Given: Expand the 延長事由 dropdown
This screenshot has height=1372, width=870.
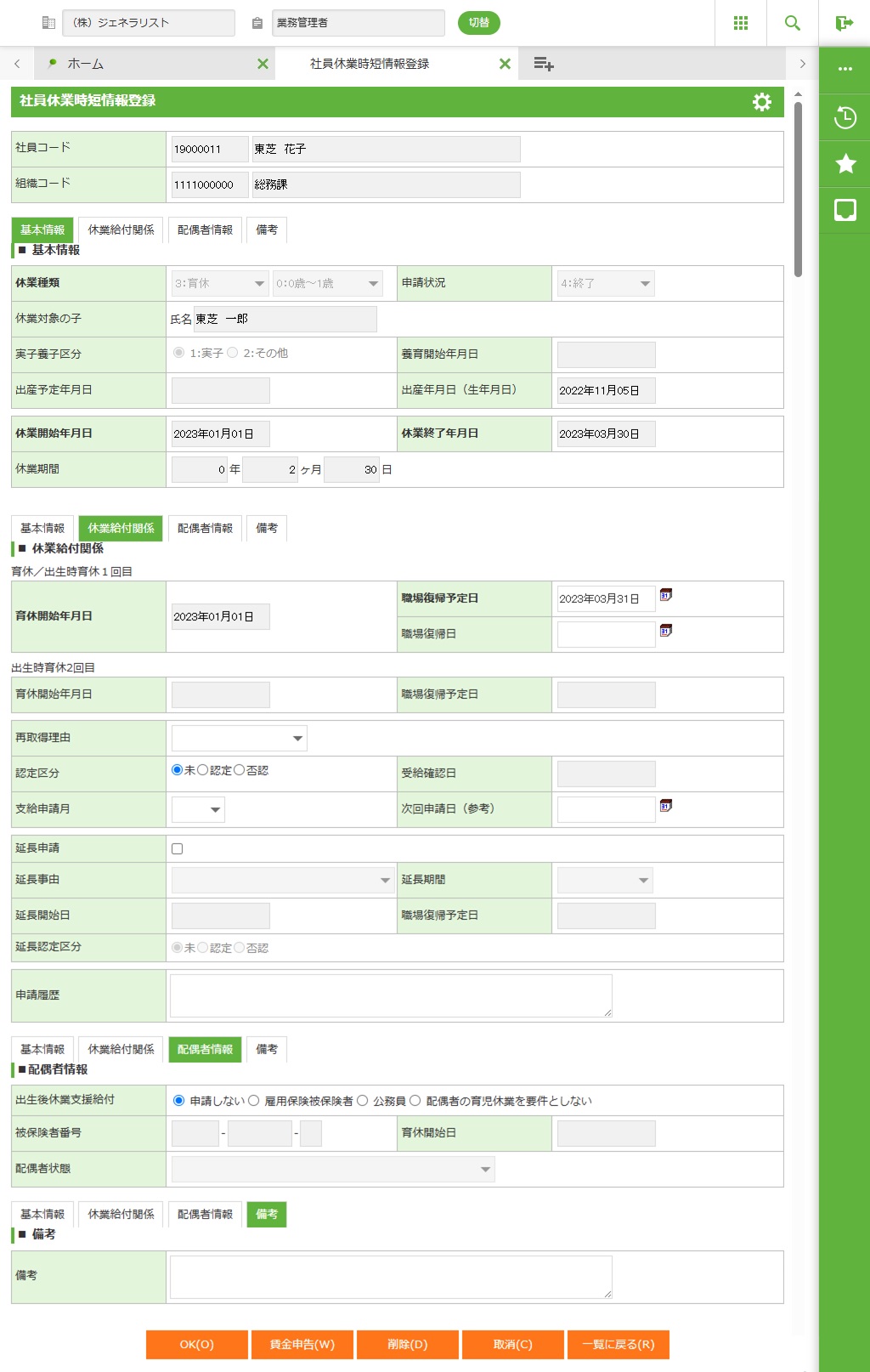Looking at the screenshot, I should (282, 880).
